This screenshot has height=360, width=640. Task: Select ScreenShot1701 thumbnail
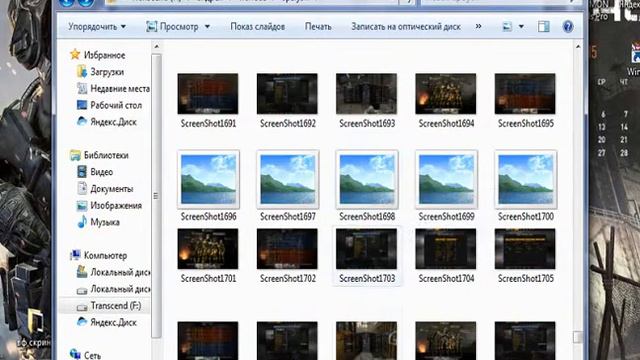click(208, 249)
